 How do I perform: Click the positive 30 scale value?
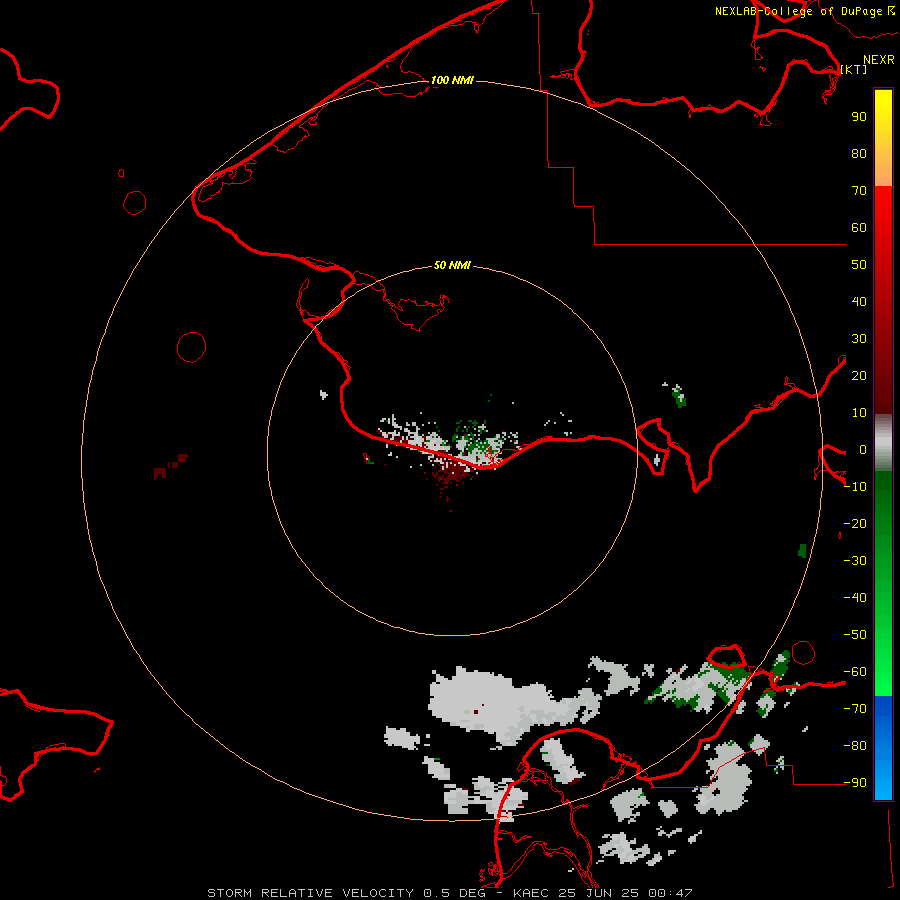point(859,339)
